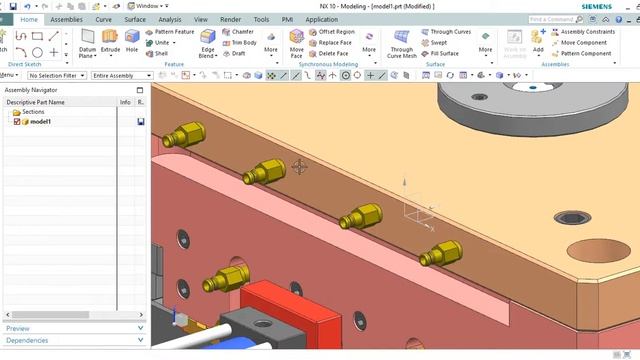Open the Entire Assembly scope dropdown
The height and width of the screenshot is (360, 640).
click(122, 76)
